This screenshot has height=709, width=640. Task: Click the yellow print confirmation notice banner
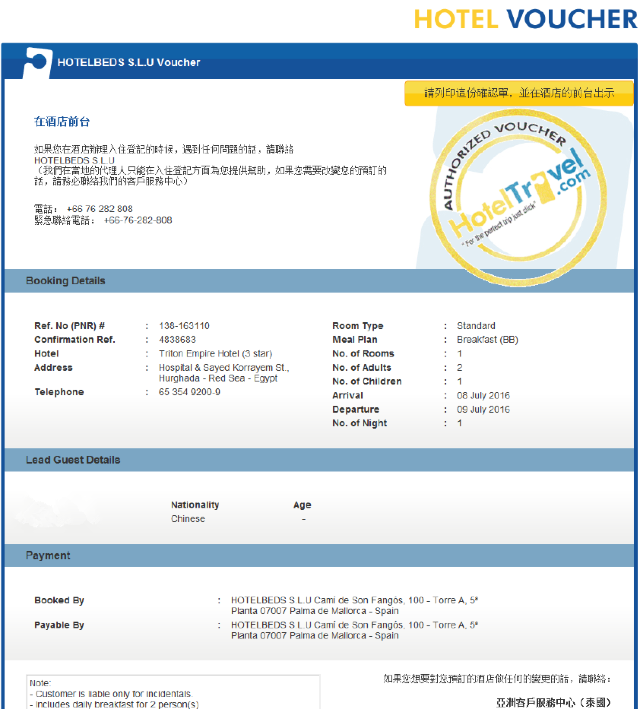(519, 93)
